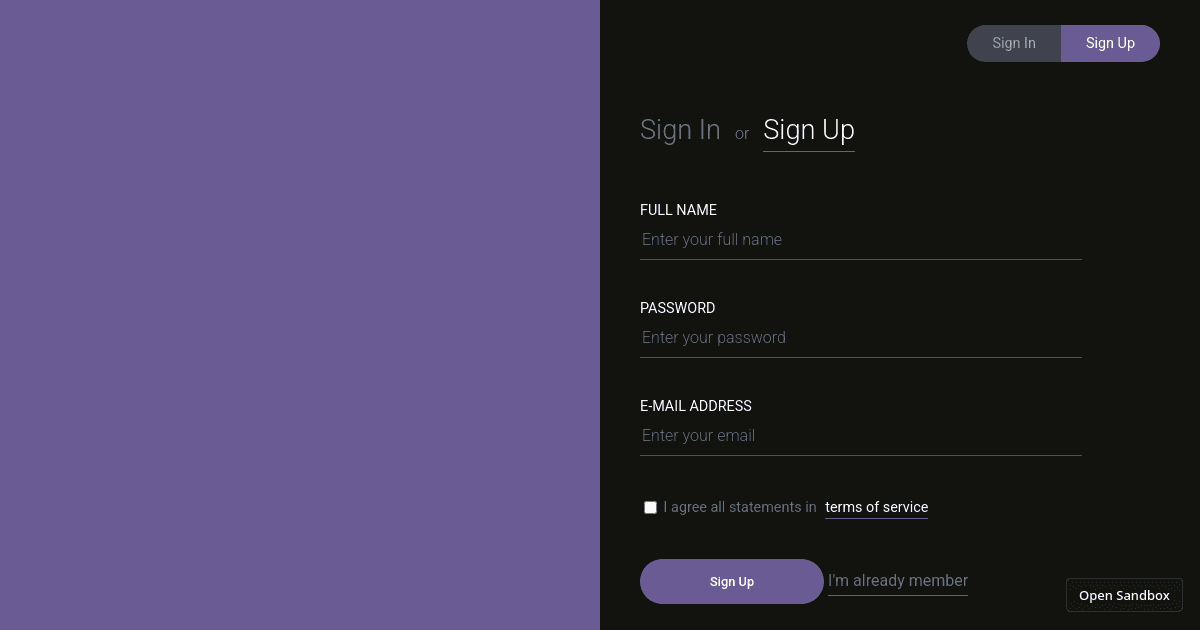Click the E-MAIL ADDRESS label
The height and width of the screenshot is (630, 1200).
coord(695,406)
